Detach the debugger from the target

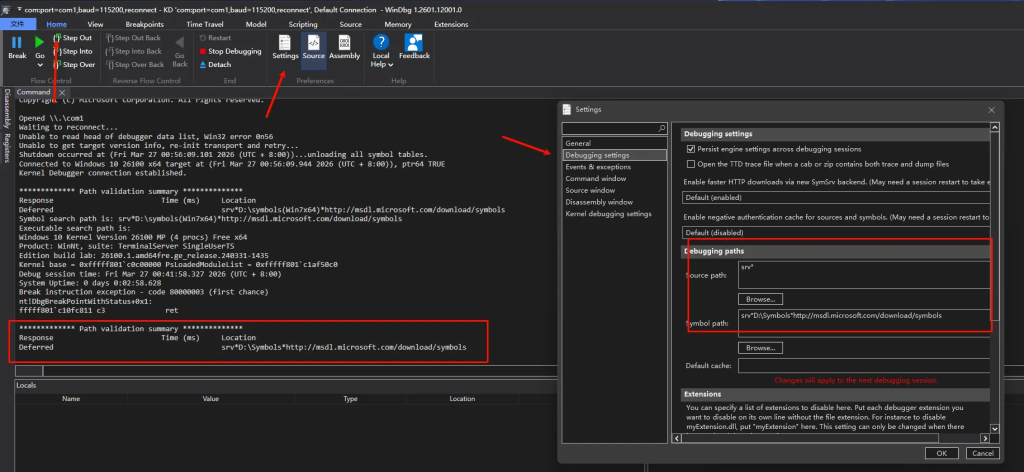click(215, 65)
